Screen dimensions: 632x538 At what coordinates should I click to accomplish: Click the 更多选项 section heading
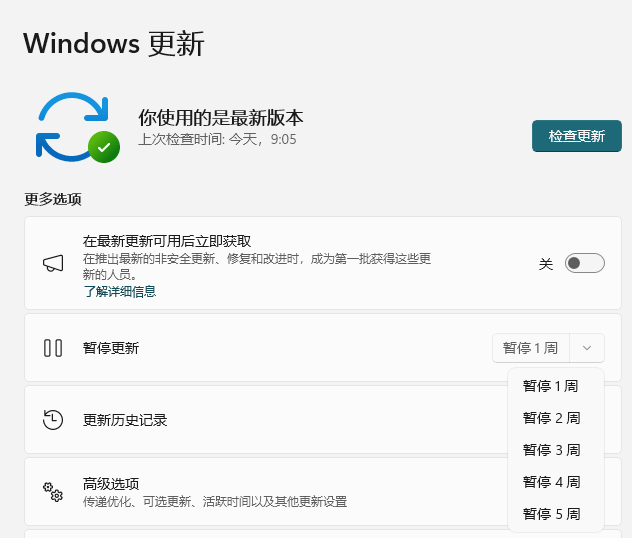(x=53, y=199)
